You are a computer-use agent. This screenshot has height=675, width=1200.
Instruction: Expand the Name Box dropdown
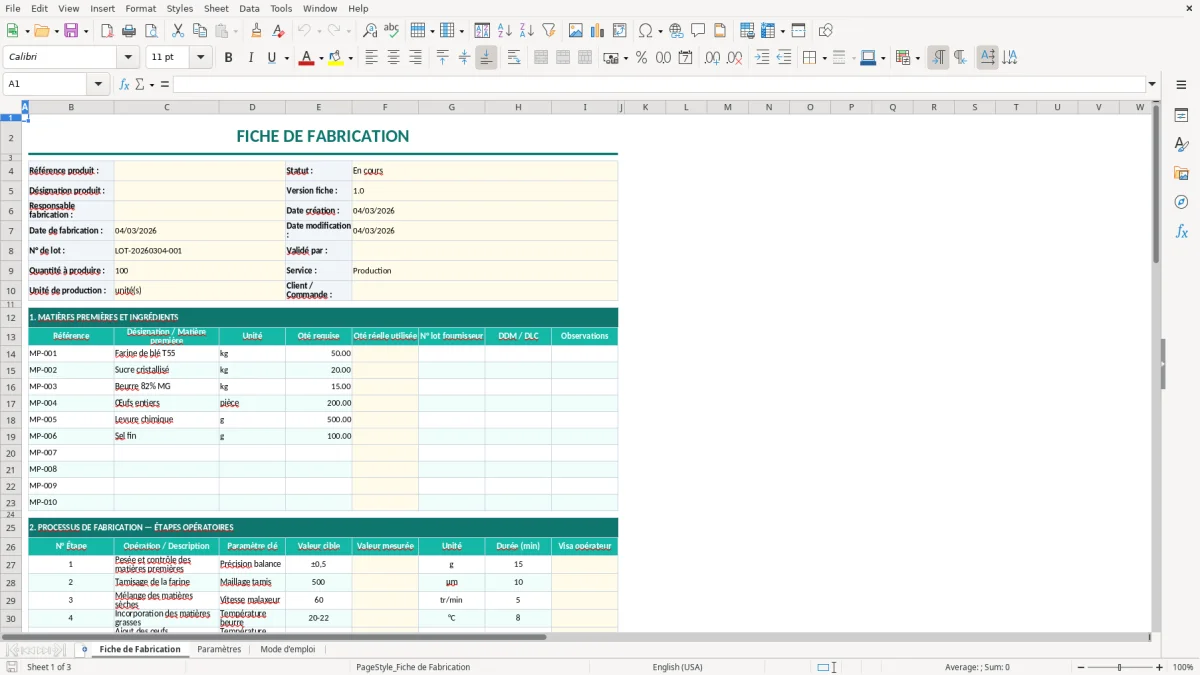[x=98, y=84]
